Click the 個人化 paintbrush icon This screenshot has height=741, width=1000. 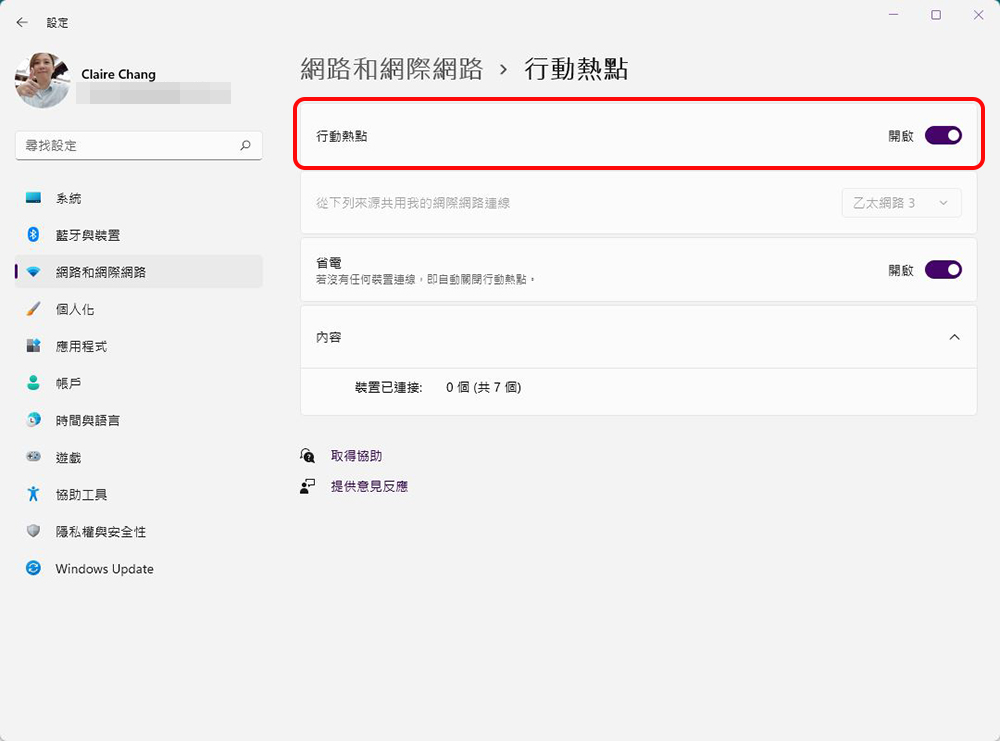[34, 309]
